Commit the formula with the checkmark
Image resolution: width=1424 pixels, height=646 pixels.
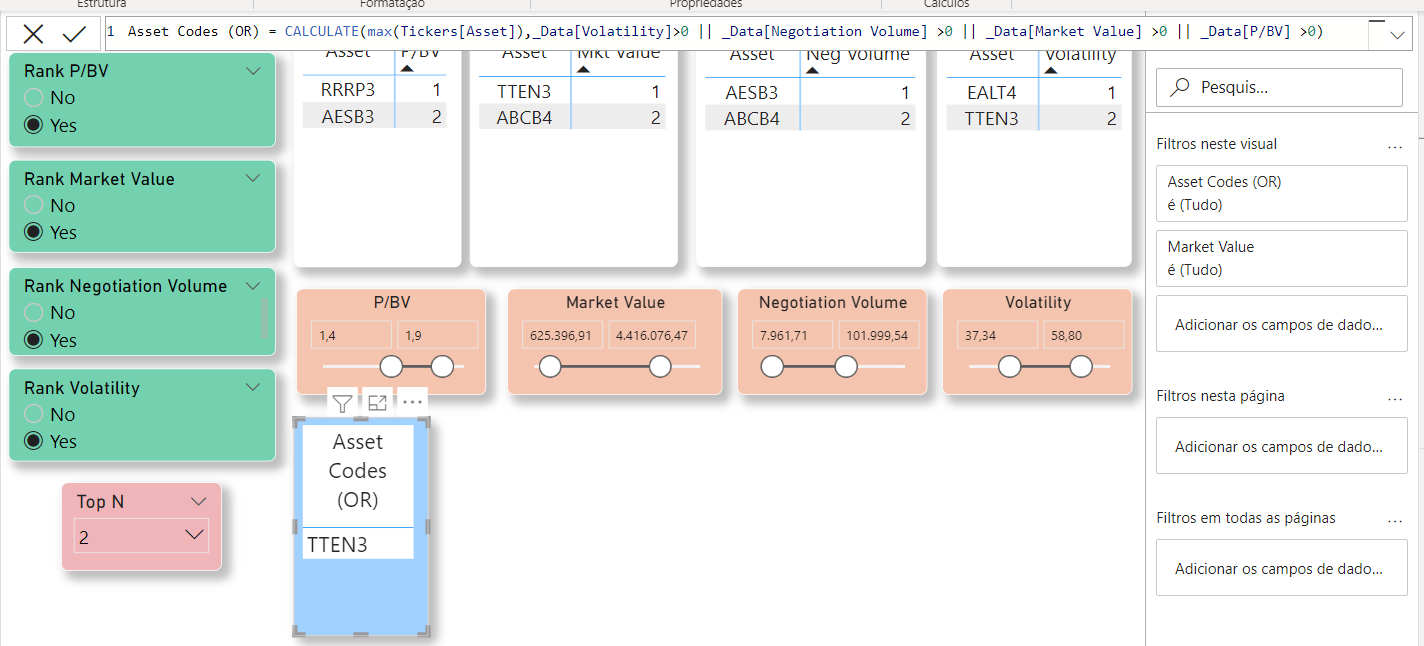74,34
